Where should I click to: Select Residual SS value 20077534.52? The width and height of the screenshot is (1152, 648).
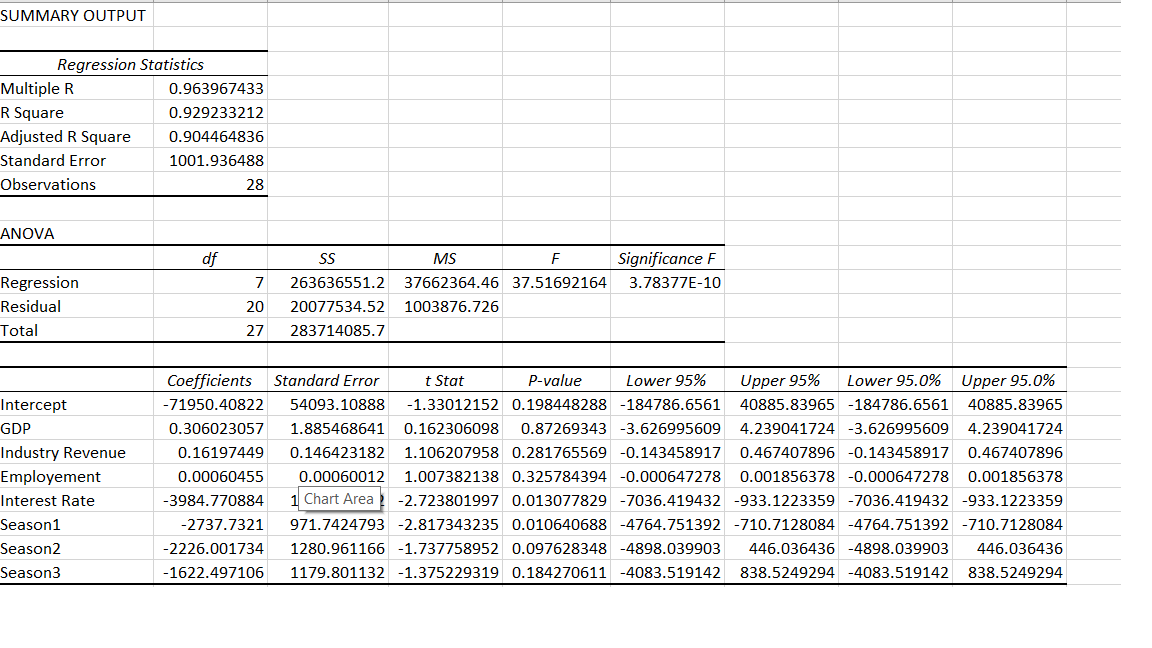(328, 306)
